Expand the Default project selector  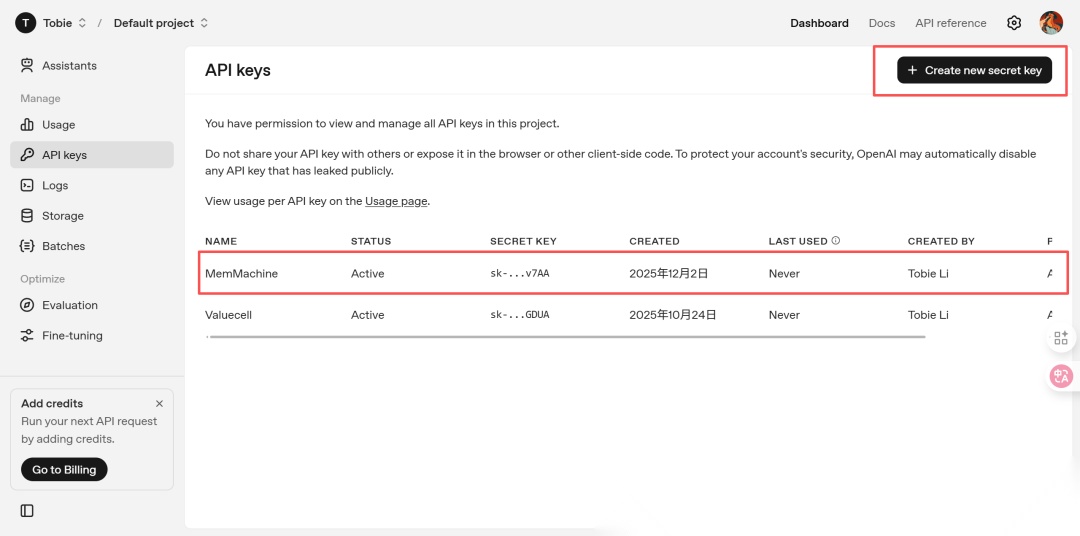coord(161,23)
